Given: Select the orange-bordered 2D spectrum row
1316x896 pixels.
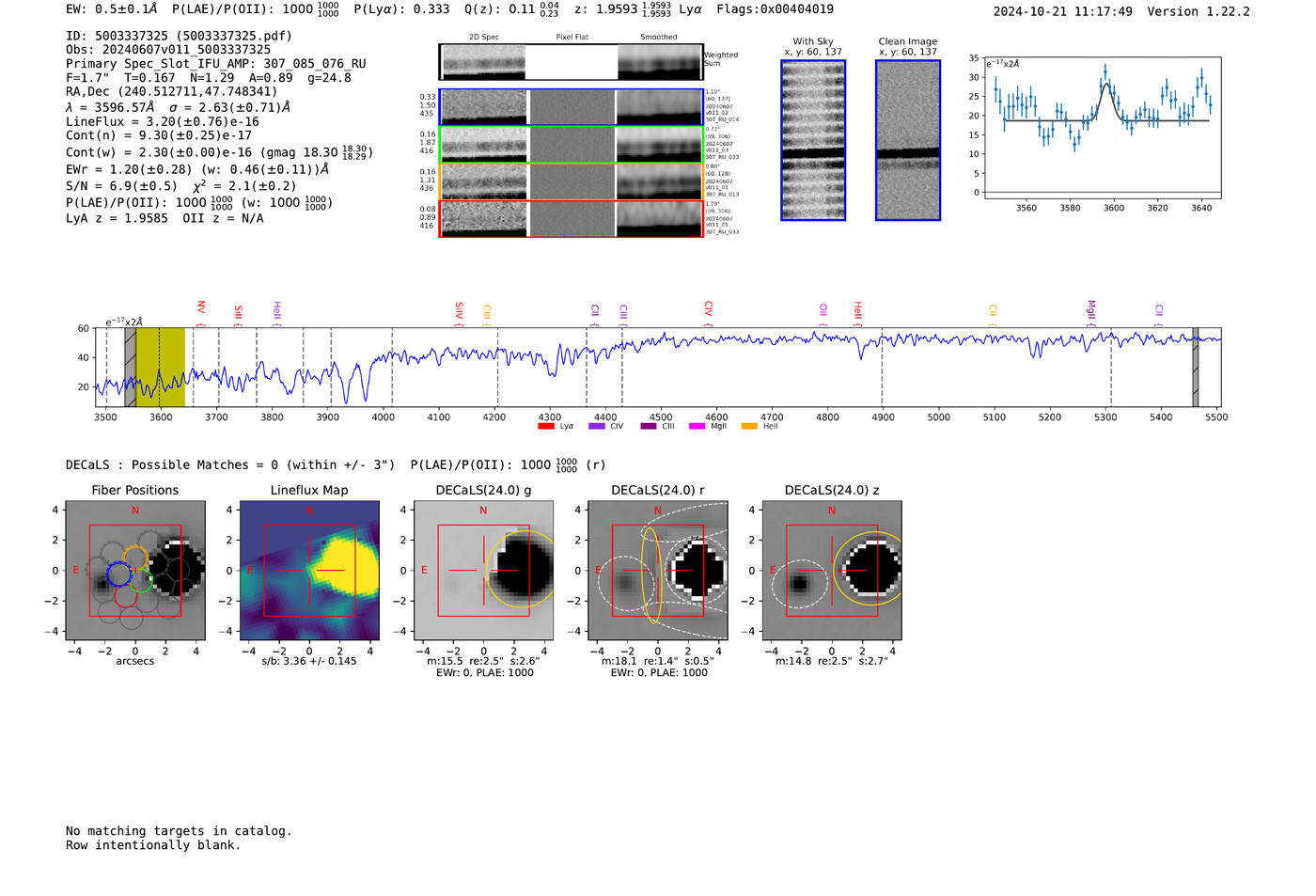Looking at the screenshot, I should pyautogui.click(x=572, y=181).
